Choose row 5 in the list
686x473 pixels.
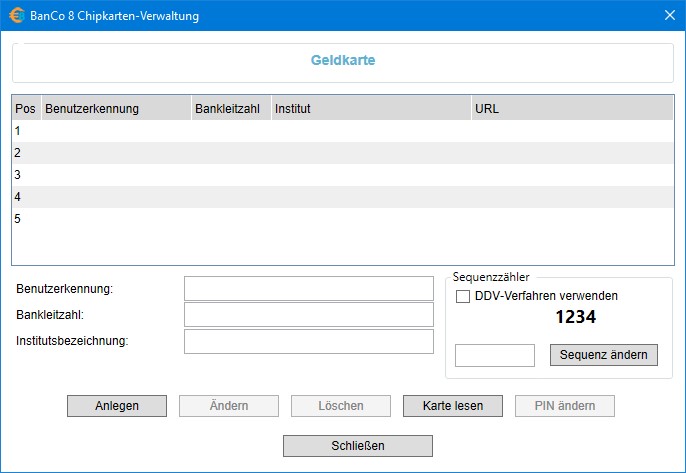[342, 219]
